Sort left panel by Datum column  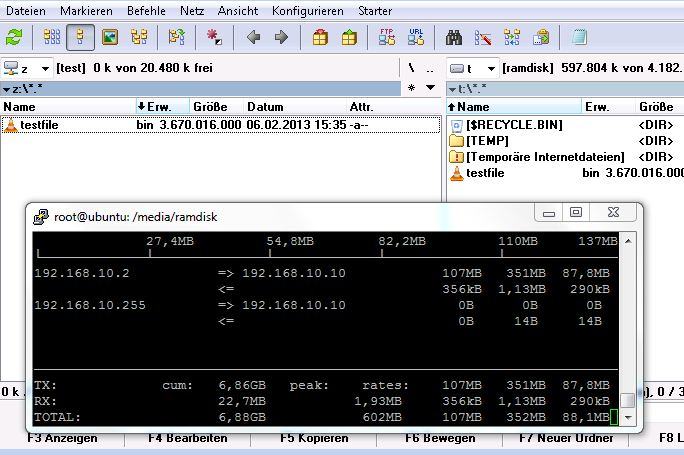pos(295,107)
